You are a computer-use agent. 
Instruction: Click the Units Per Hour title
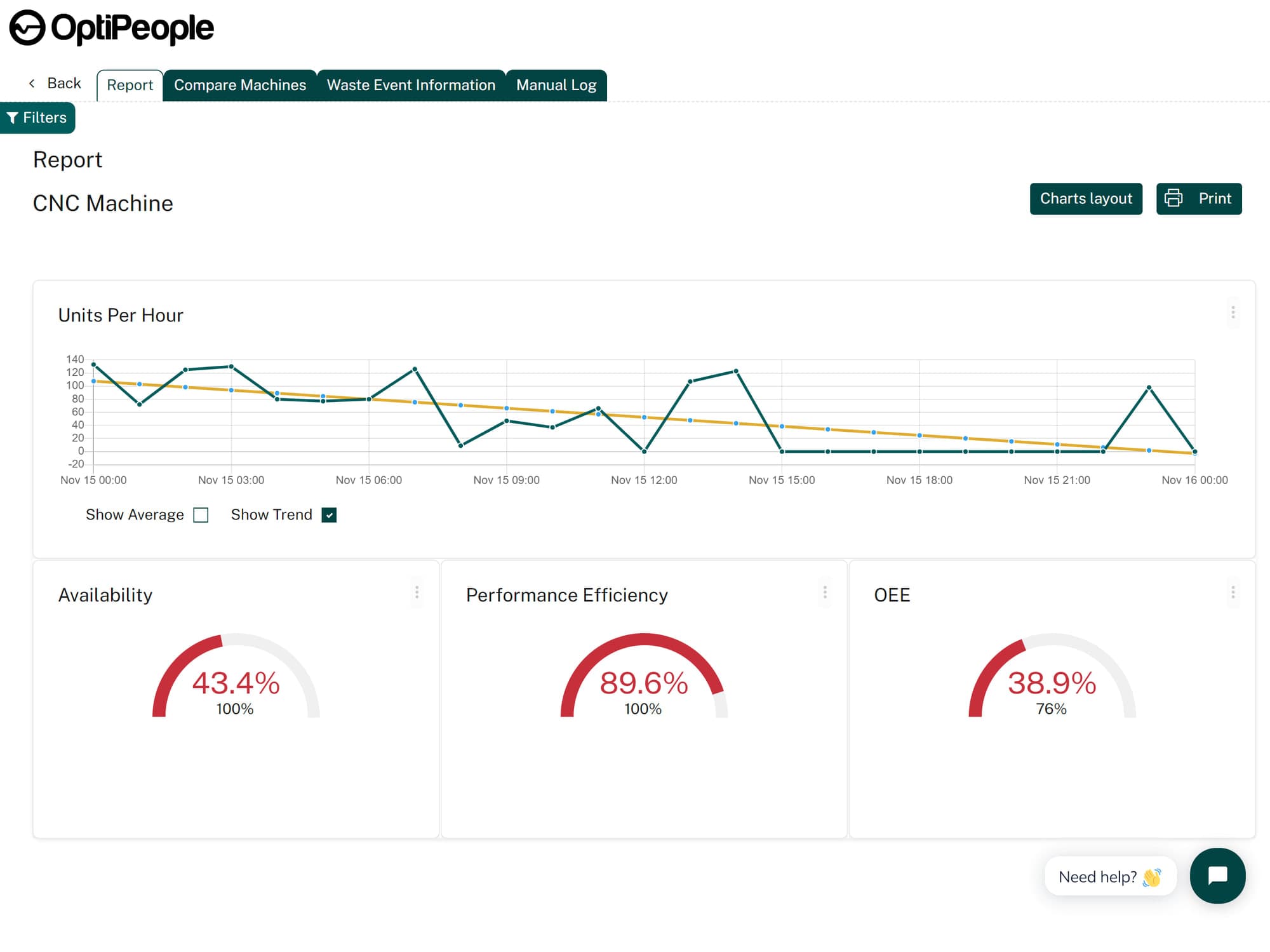(121, 315)
